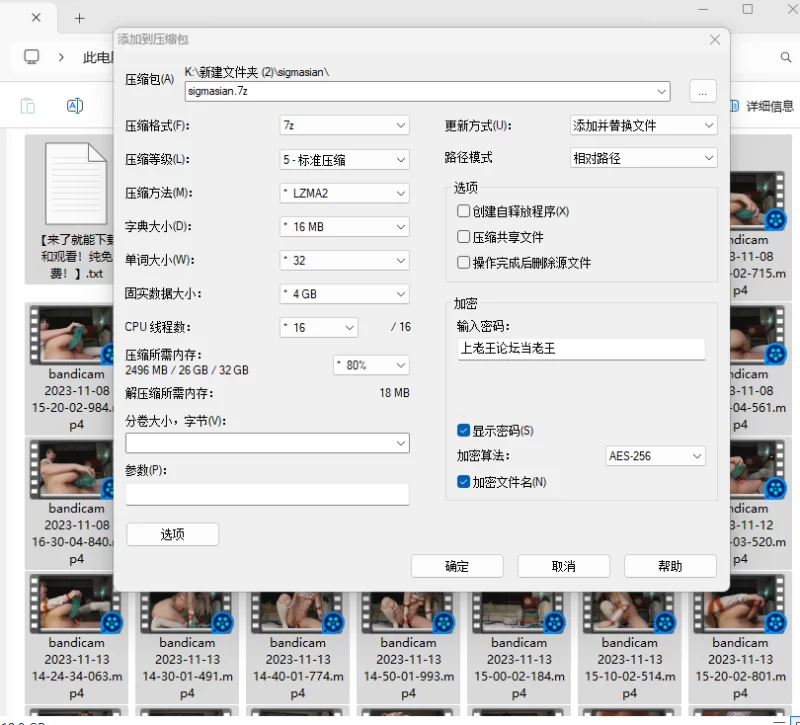This screenshot has height=725, width=800.
Task: Click the monitor icon in the address bar
Action: pos(32,57)
